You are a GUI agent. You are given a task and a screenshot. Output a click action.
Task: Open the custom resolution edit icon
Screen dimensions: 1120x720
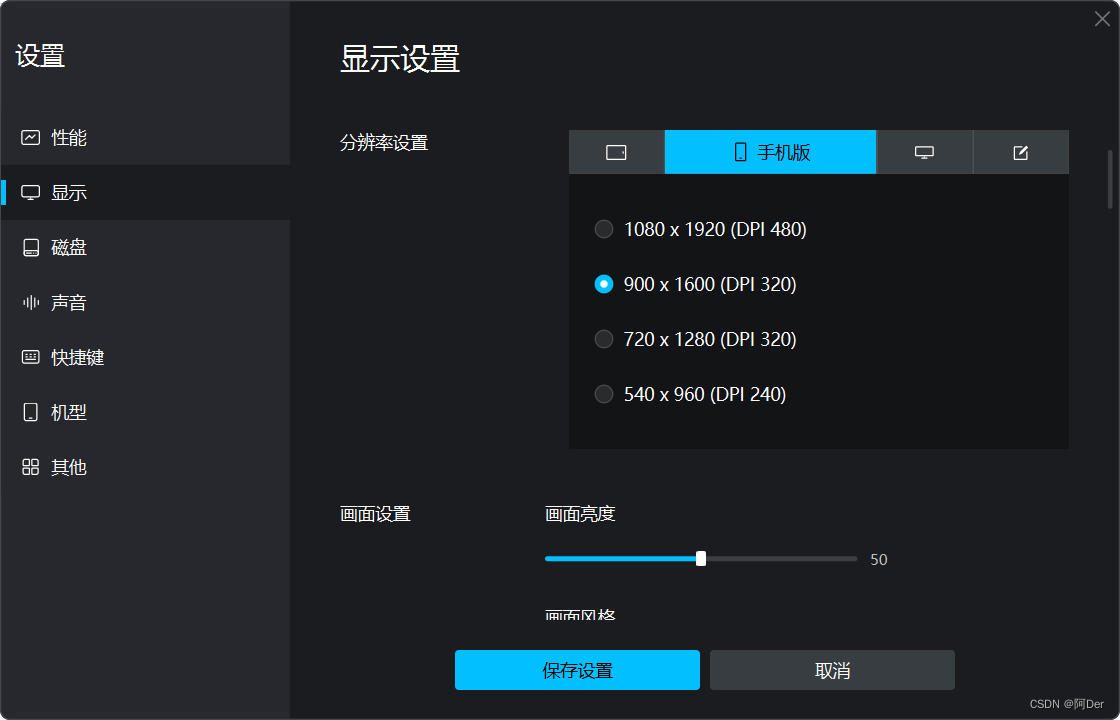tap(1020, 152)
